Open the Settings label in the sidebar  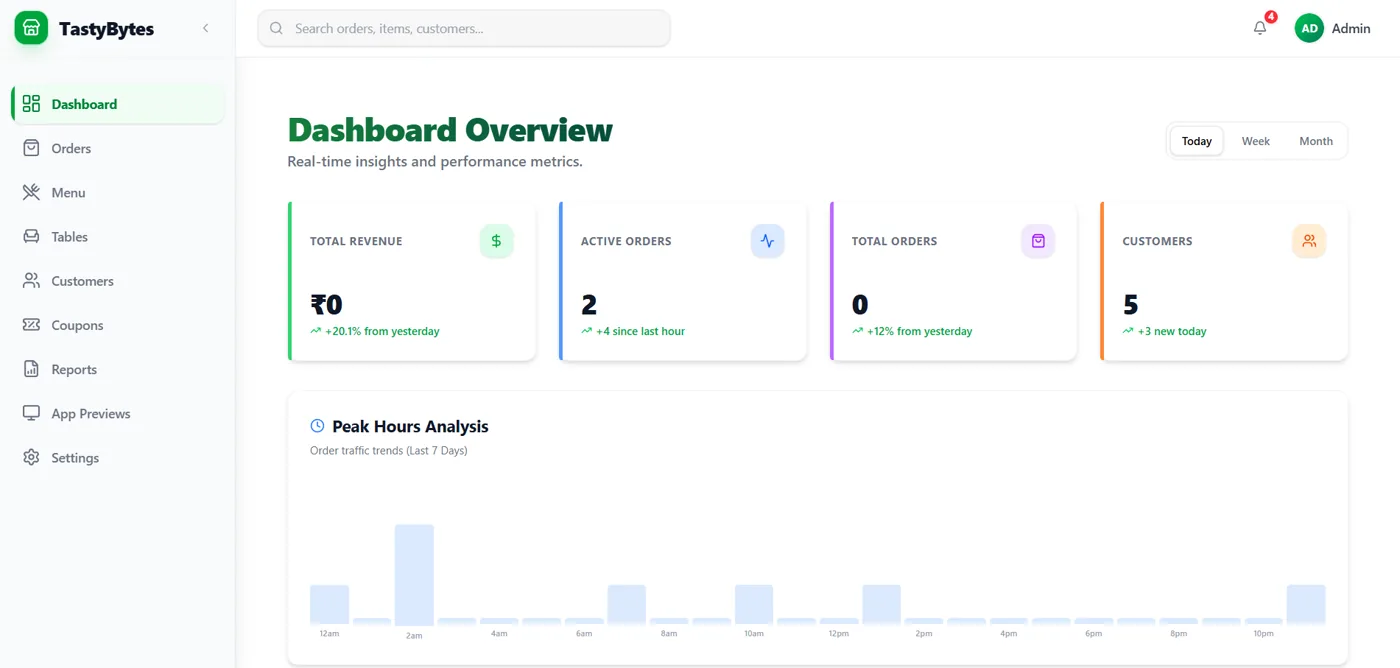pyautogui.click(x=75, y=458)
